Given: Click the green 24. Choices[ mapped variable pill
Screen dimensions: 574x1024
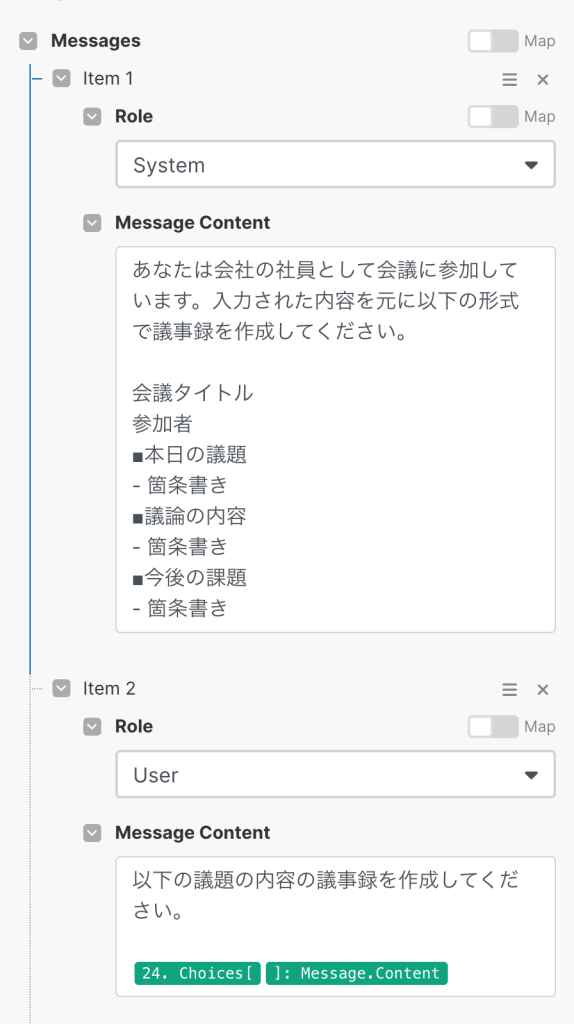Looking at the screenshot, I should point(198,973).
